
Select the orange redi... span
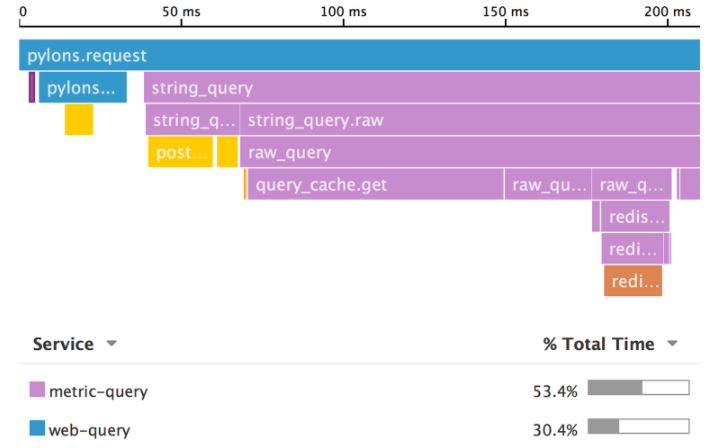click(633, 282)
